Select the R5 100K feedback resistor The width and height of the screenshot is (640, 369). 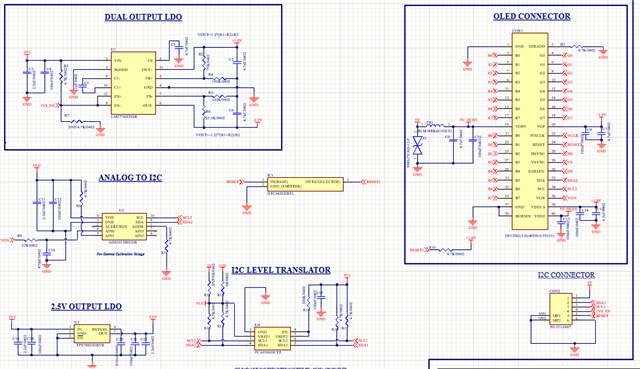point(219,96)
